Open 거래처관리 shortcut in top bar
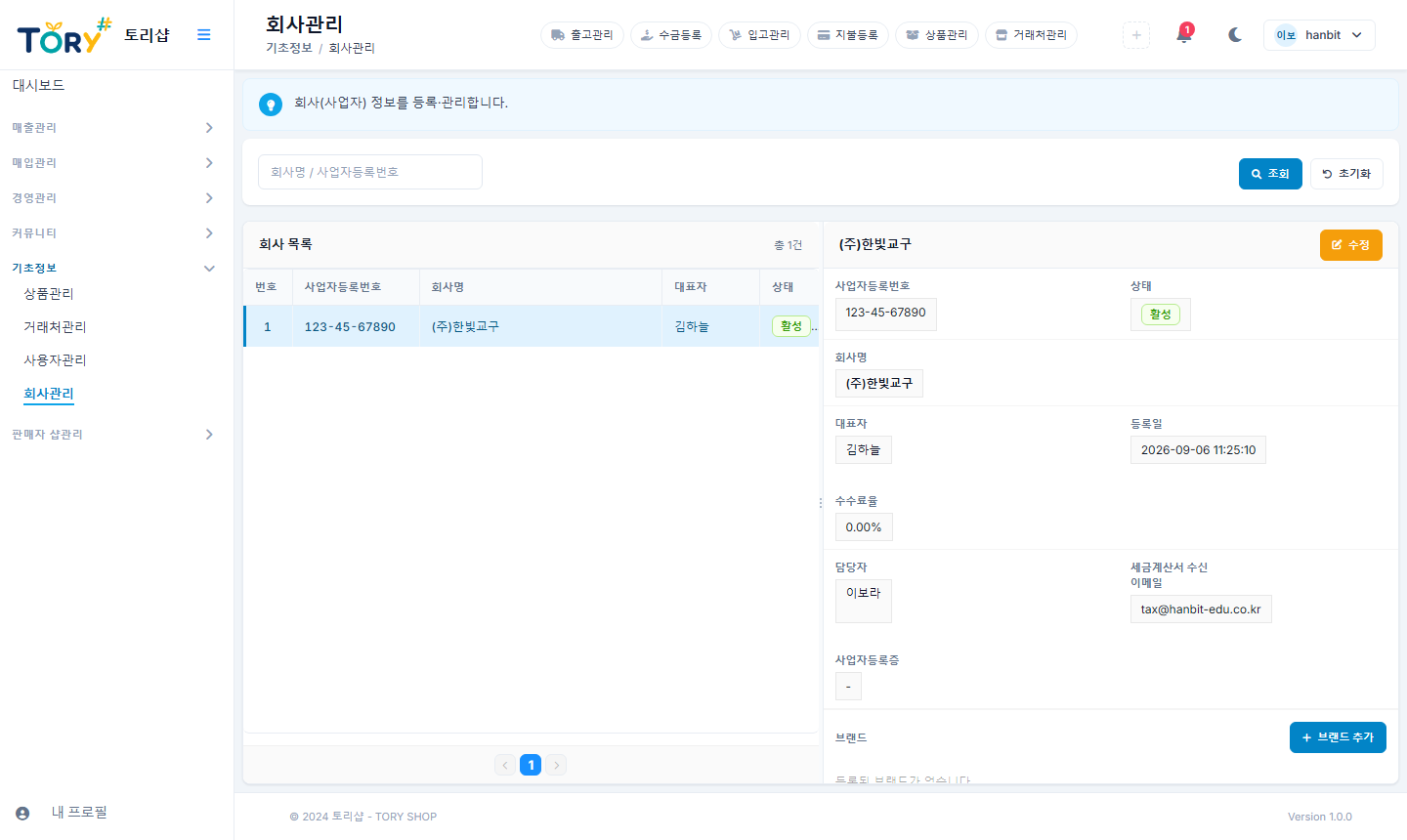 point(1031,35)
